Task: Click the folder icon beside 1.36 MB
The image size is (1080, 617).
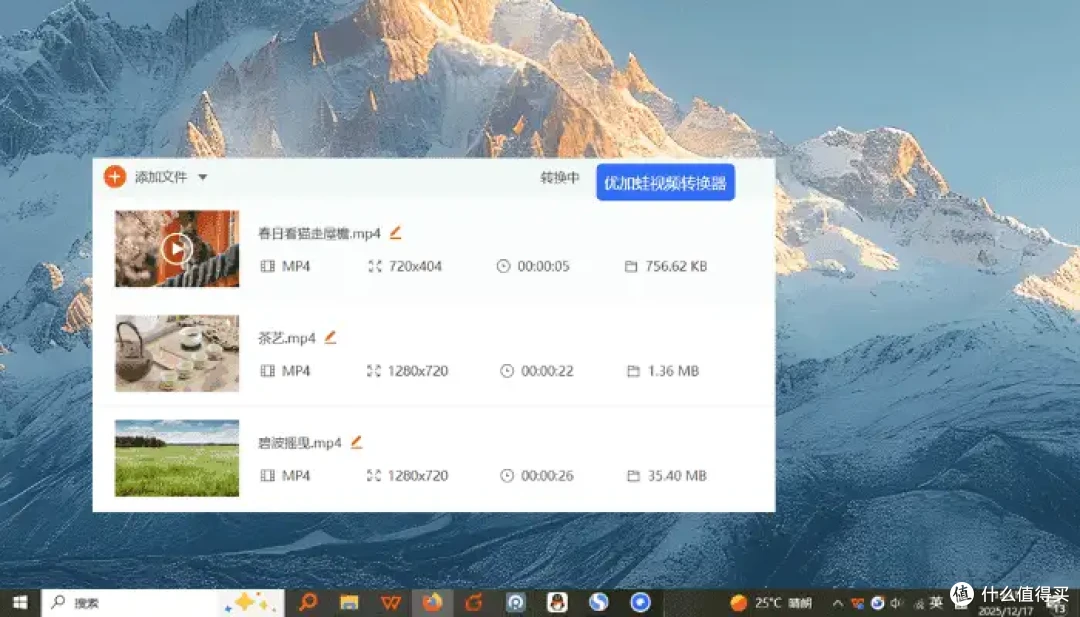Action: [x=634, y=370]
